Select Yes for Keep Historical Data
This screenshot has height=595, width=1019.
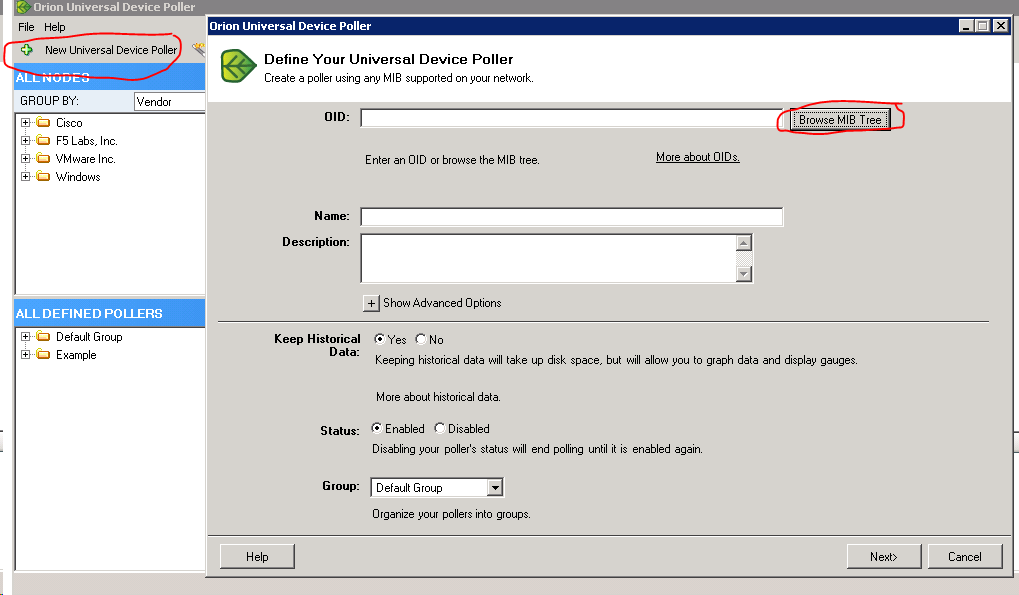pyautogui.click(x=380, y=339)
